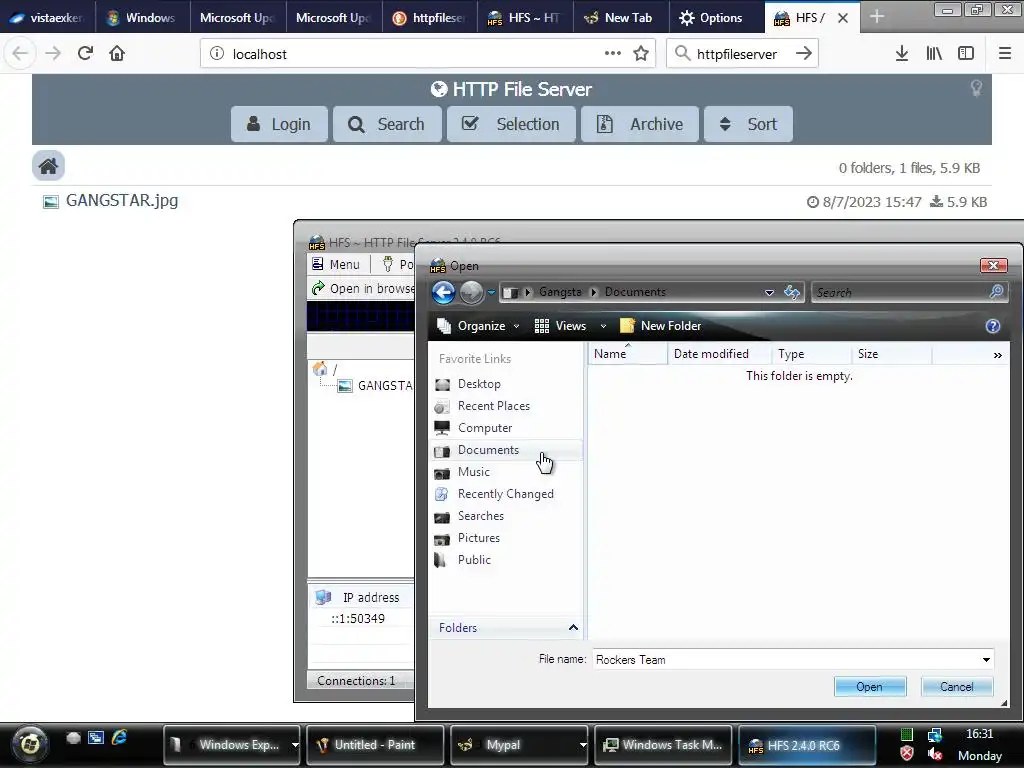Viewport: 1024px width, 768px height.
Task: Show site information for localhost
Action: pos(217,54)
